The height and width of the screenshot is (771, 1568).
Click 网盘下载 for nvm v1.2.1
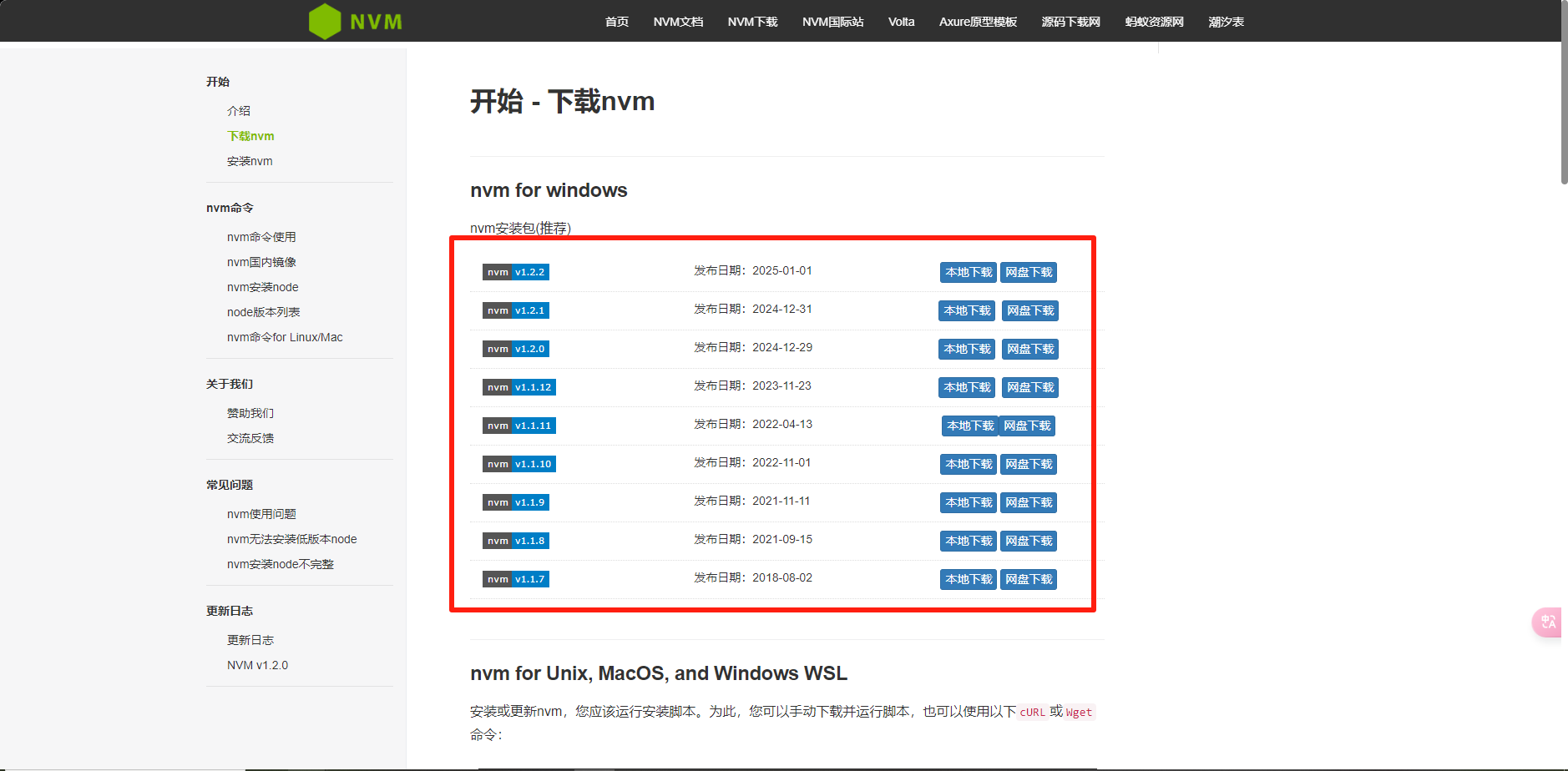[1030, 310]
